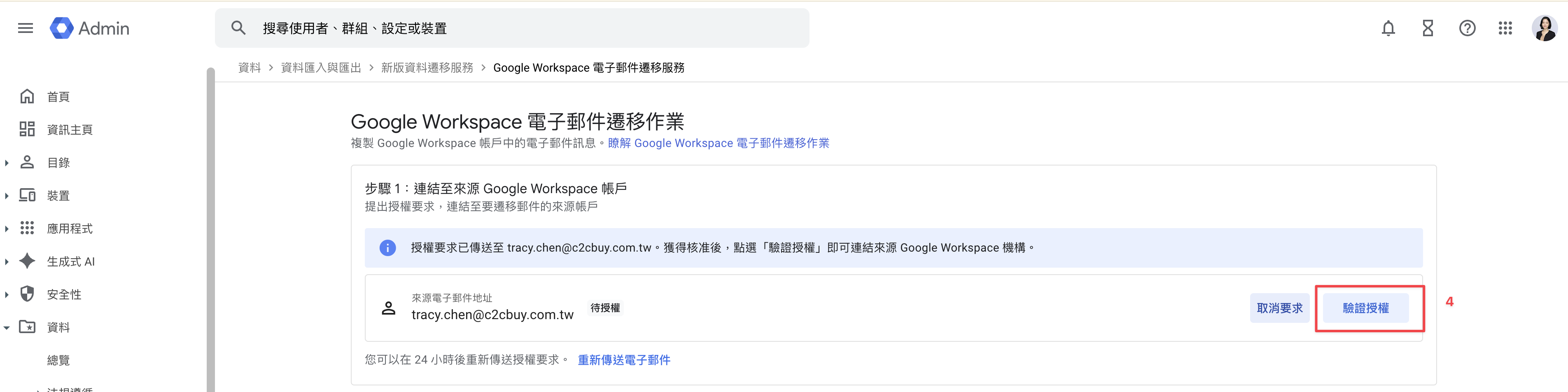Open the main hamburger menu
Viewport: 1568px width, 392px height.
(x=26, y=28)
